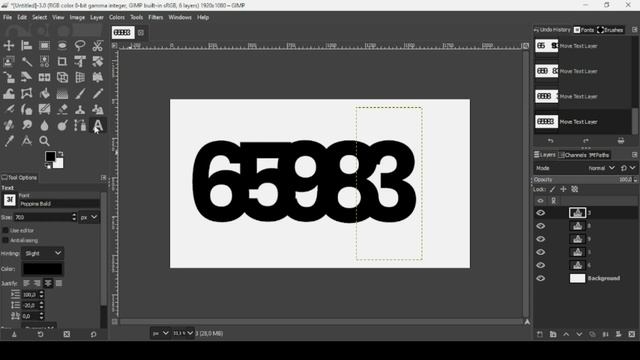Select the Eraser tool
Viewport: 640px width, 360px height.
62,109
